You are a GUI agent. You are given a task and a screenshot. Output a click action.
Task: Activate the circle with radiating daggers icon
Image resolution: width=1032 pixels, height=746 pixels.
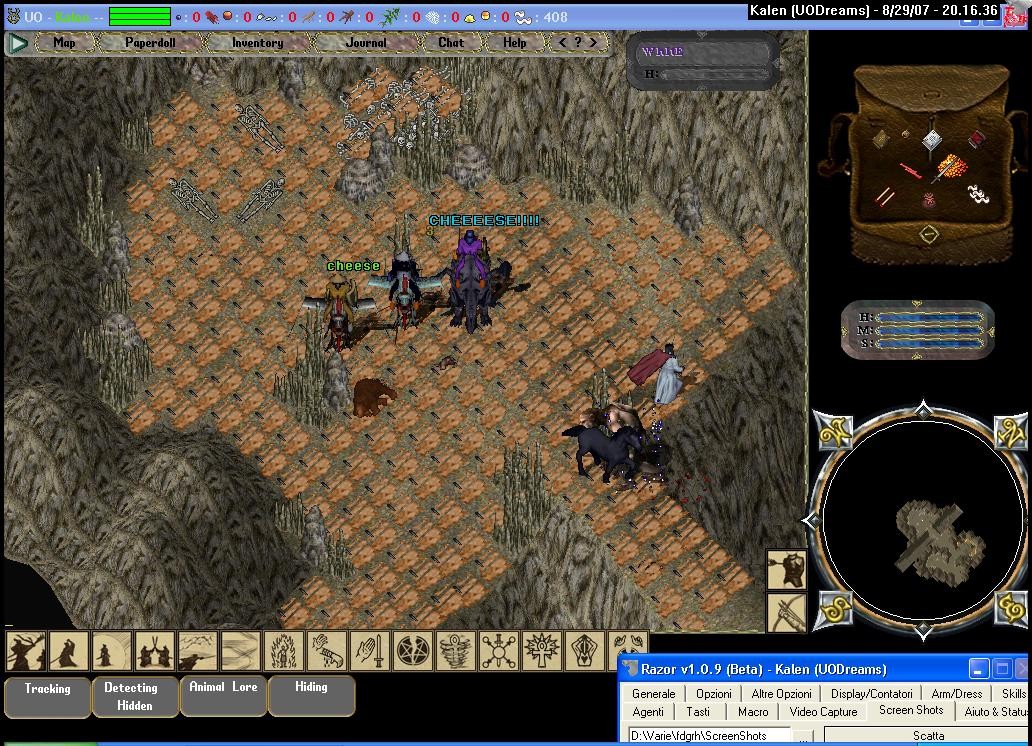coord(499,651)
